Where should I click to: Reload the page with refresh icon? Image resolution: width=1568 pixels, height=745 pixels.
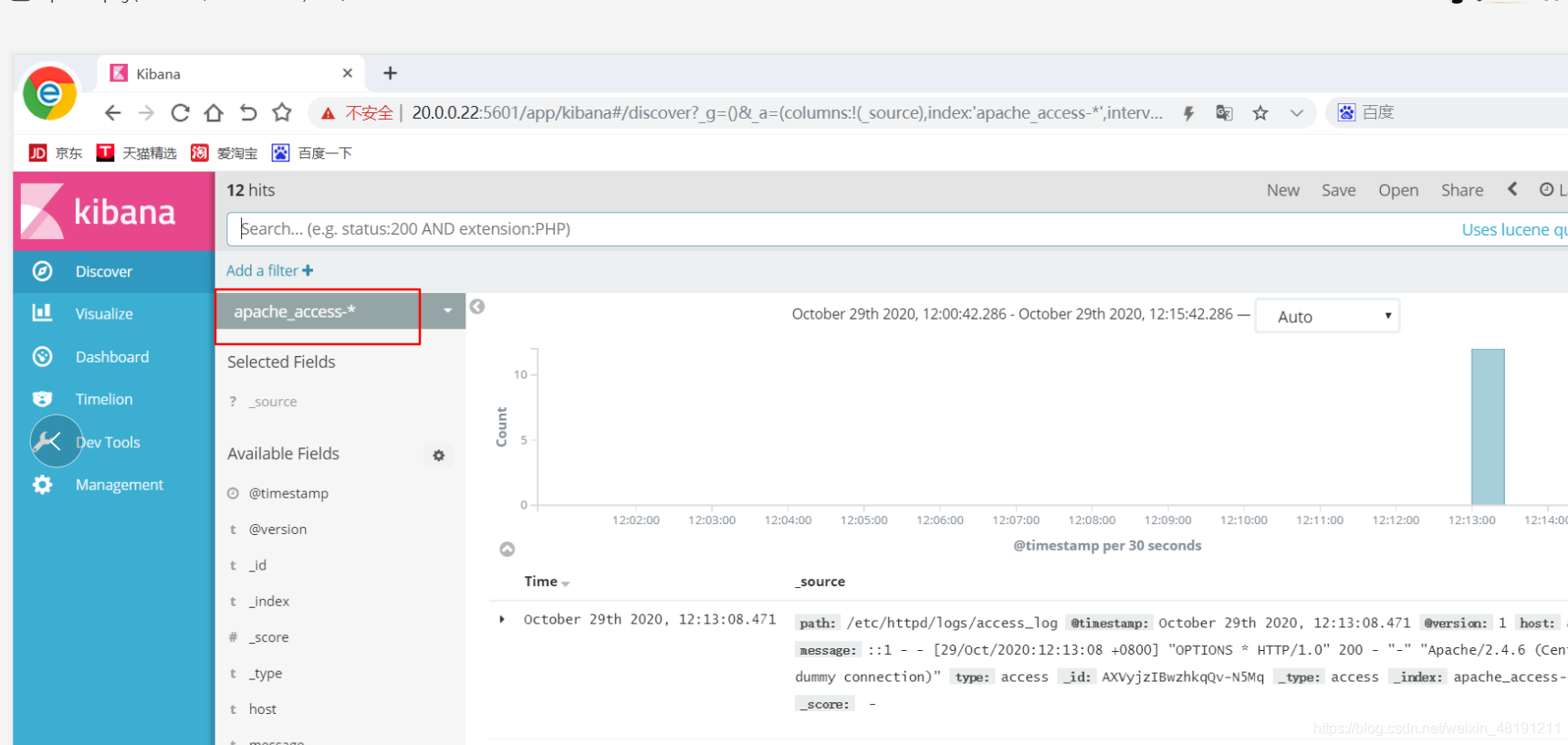click(x=180, y=112)
